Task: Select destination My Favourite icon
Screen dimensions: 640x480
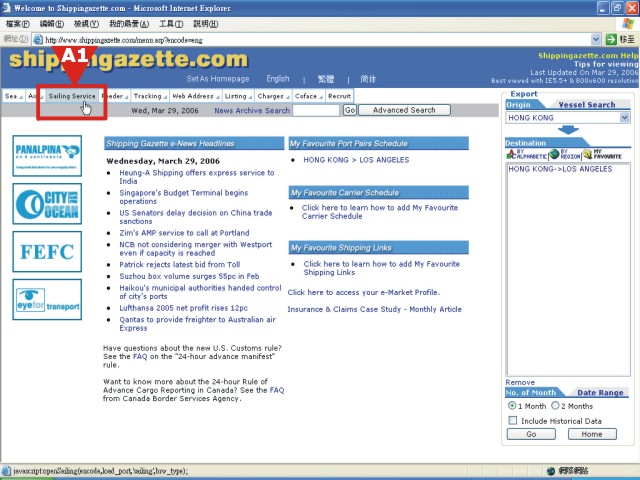Action: (602, 154)
